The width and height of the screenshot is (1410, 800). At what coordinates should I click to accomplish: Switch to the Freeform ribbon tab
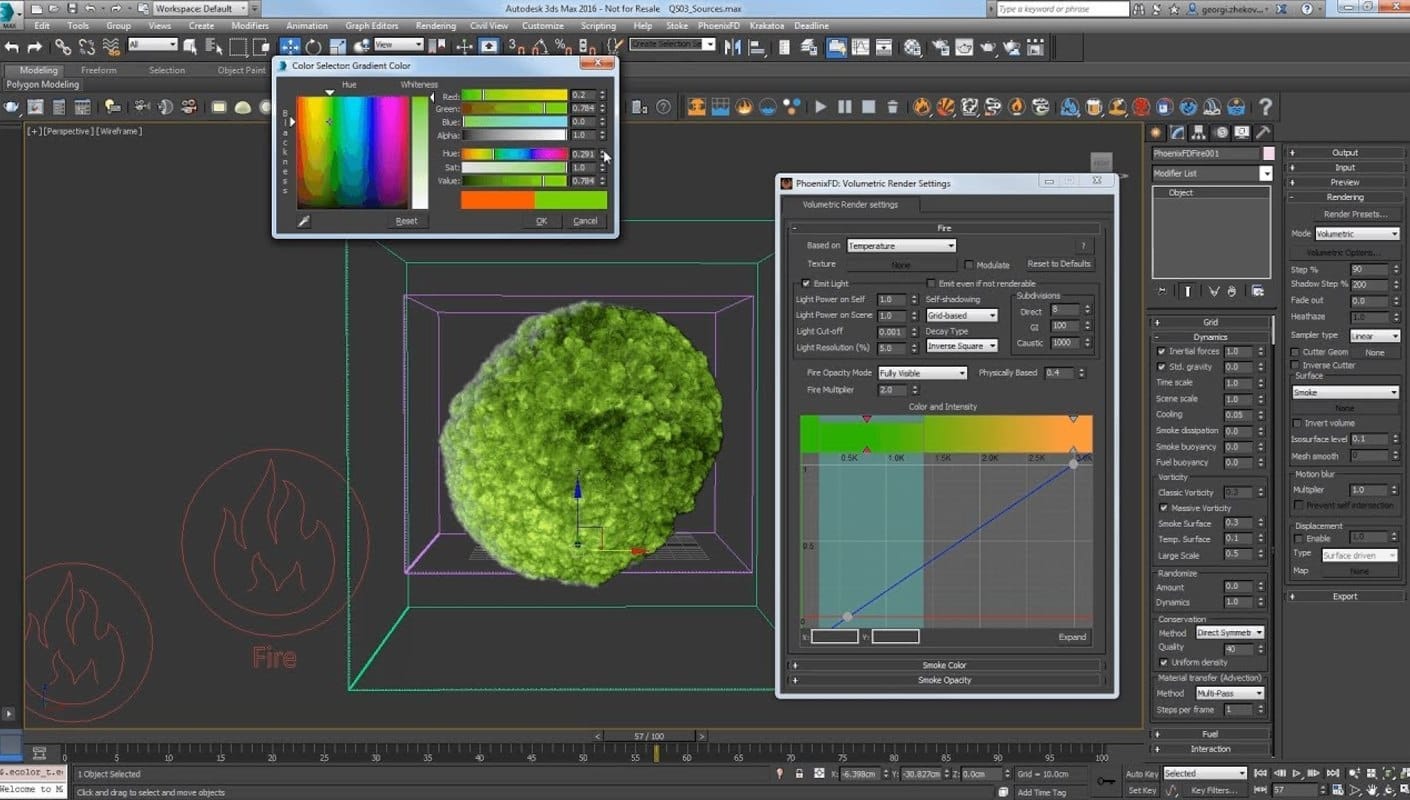[x=98, y=71]
